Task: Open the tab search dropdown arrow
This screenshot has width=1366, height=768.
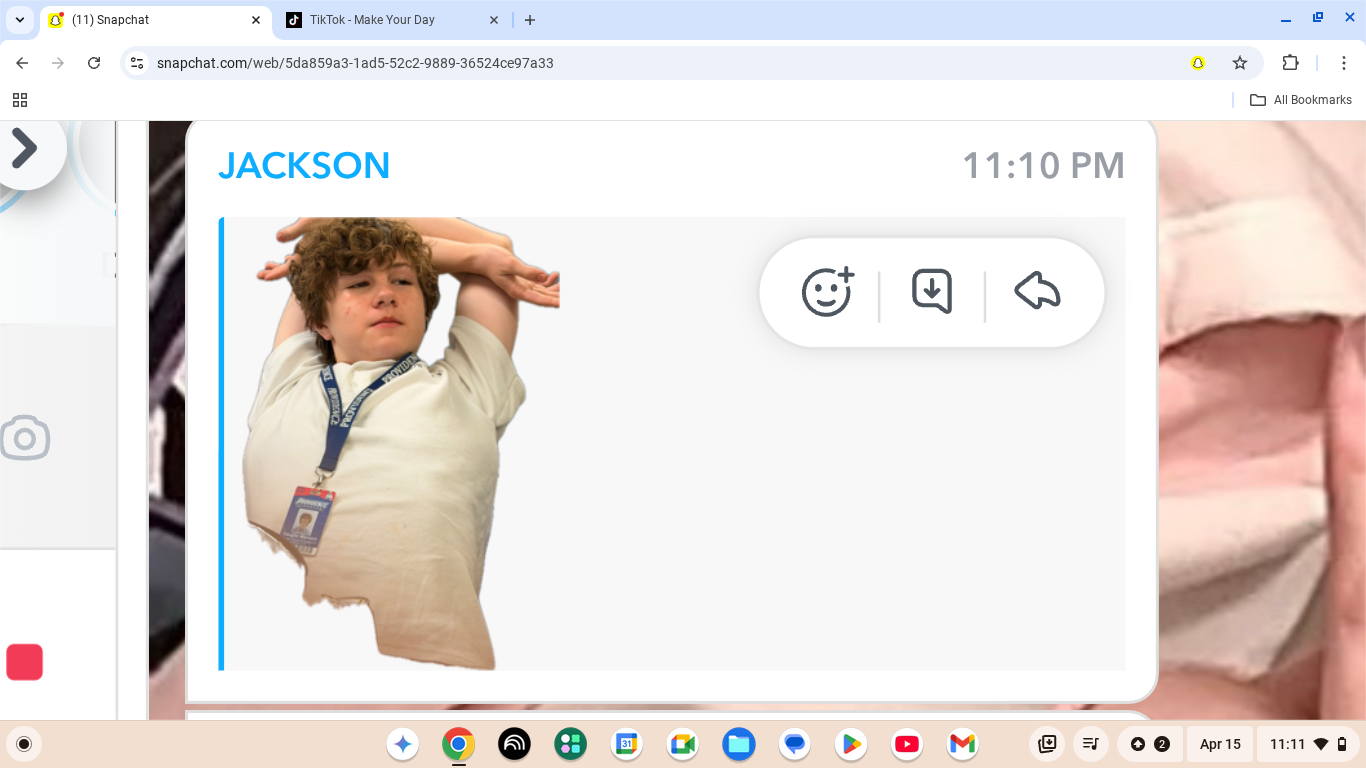Action: [20, 20]
